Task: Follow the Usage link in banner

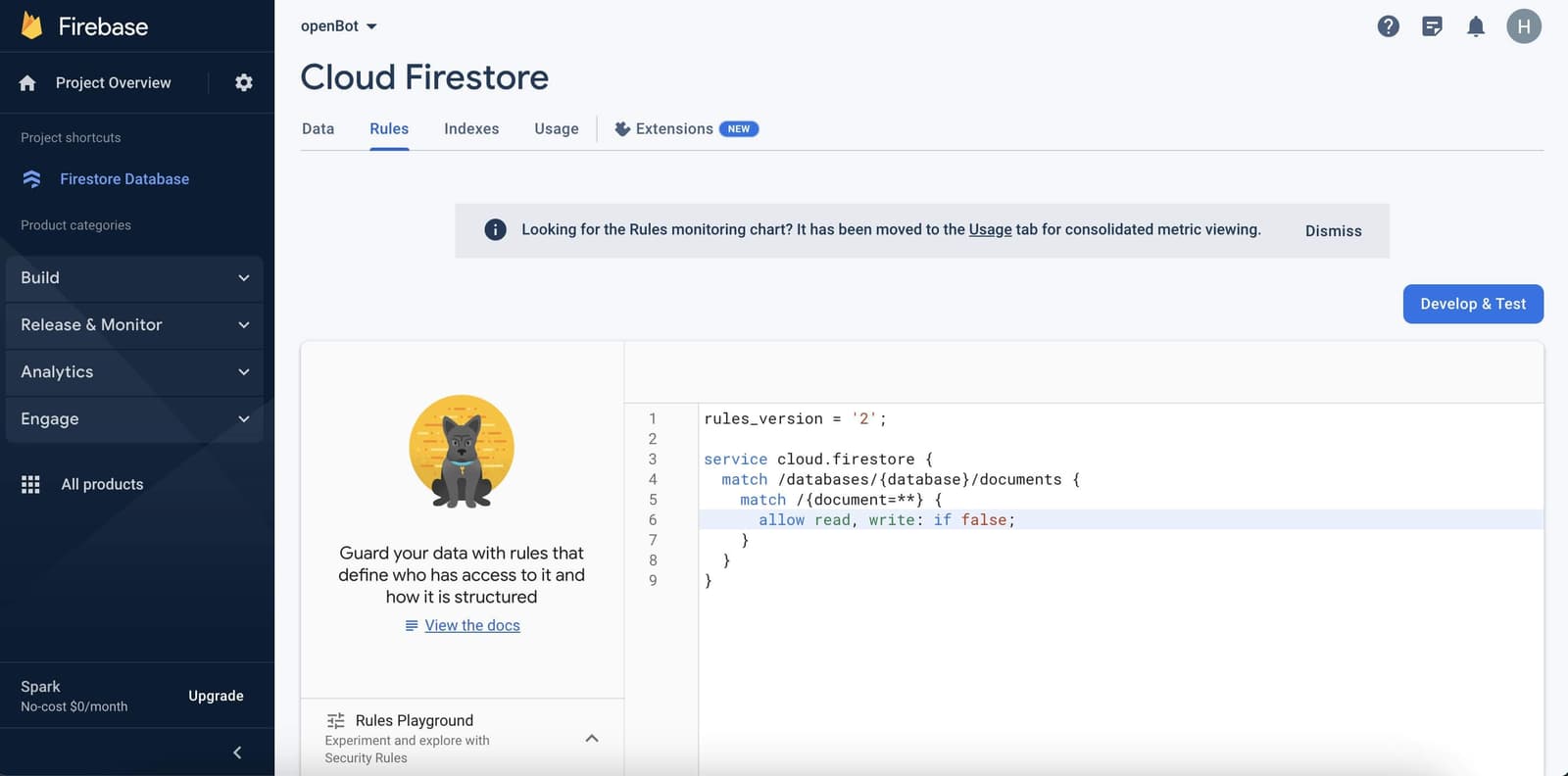Action: click(990, 230)
